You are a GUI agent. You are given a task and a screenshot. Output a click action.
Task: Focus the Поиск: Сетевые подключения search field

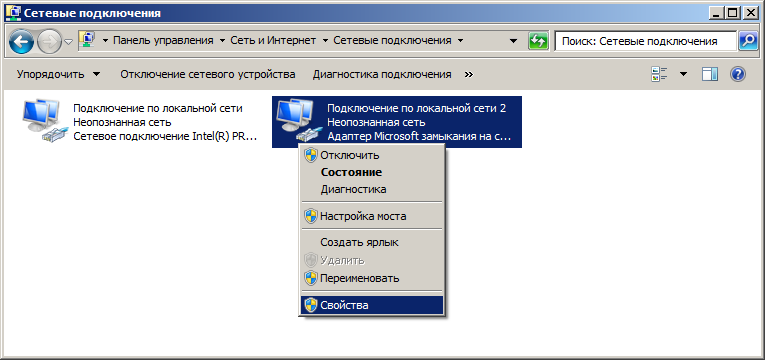[645, 41]
